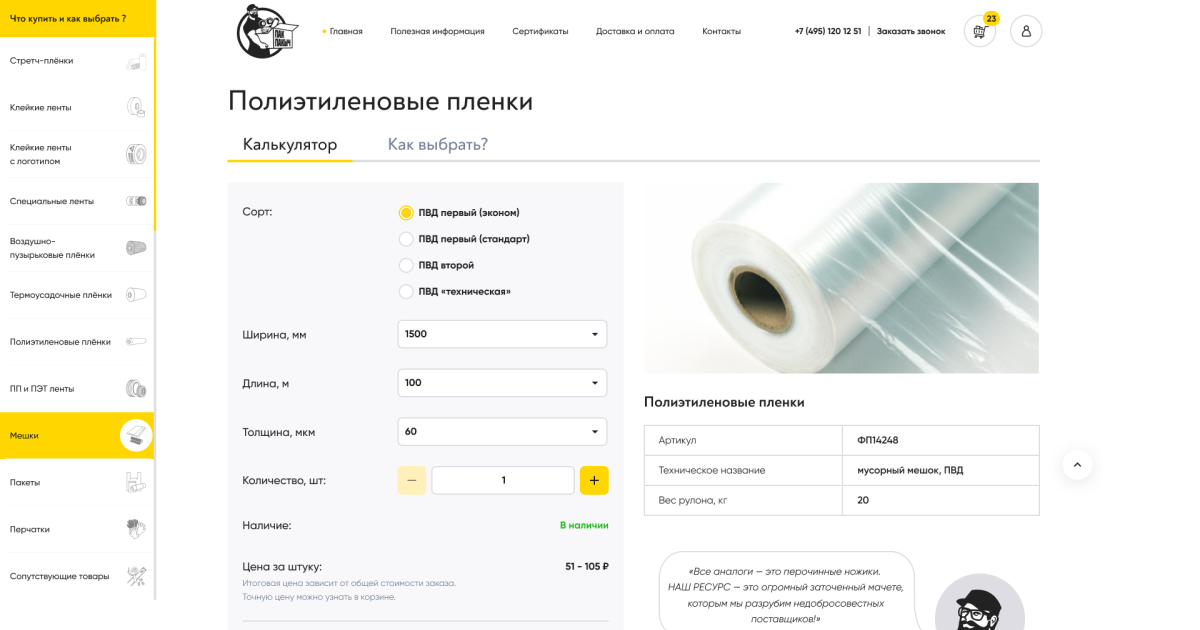Image resolution: width=1200 pixels, height=630 pixels.
Task: Expand the Толщина, мкм dropdown
Action: click(502, 432)
